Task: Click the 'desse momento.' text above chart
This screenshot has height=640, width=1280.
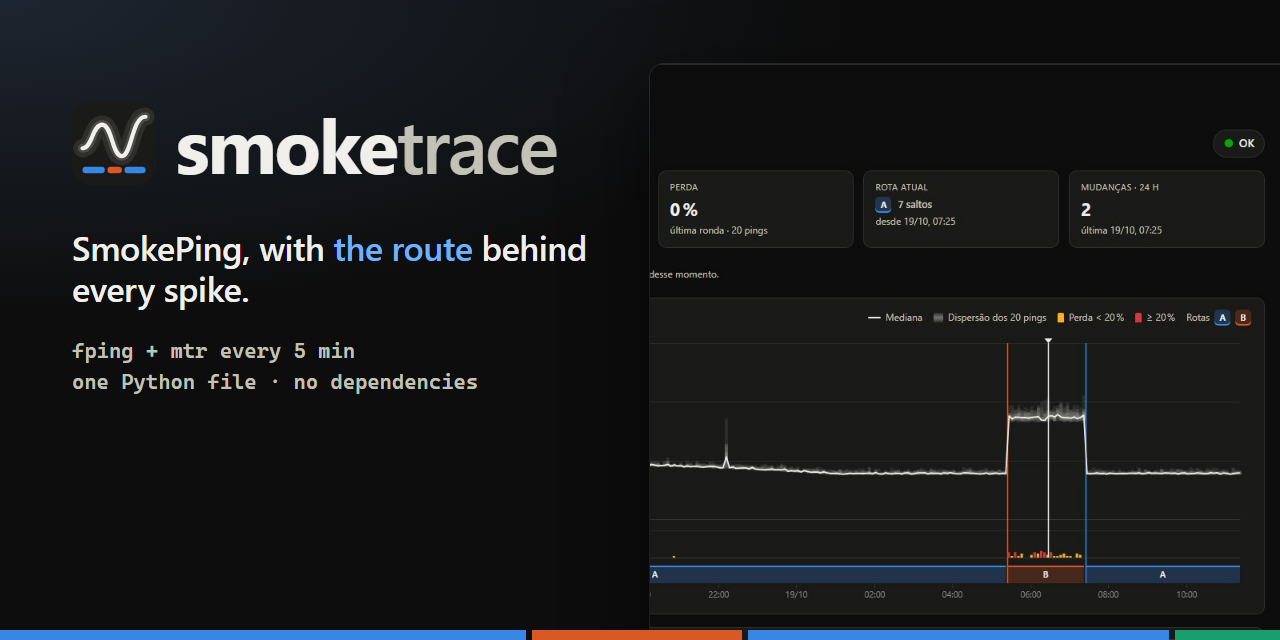Action: (684, 274)
